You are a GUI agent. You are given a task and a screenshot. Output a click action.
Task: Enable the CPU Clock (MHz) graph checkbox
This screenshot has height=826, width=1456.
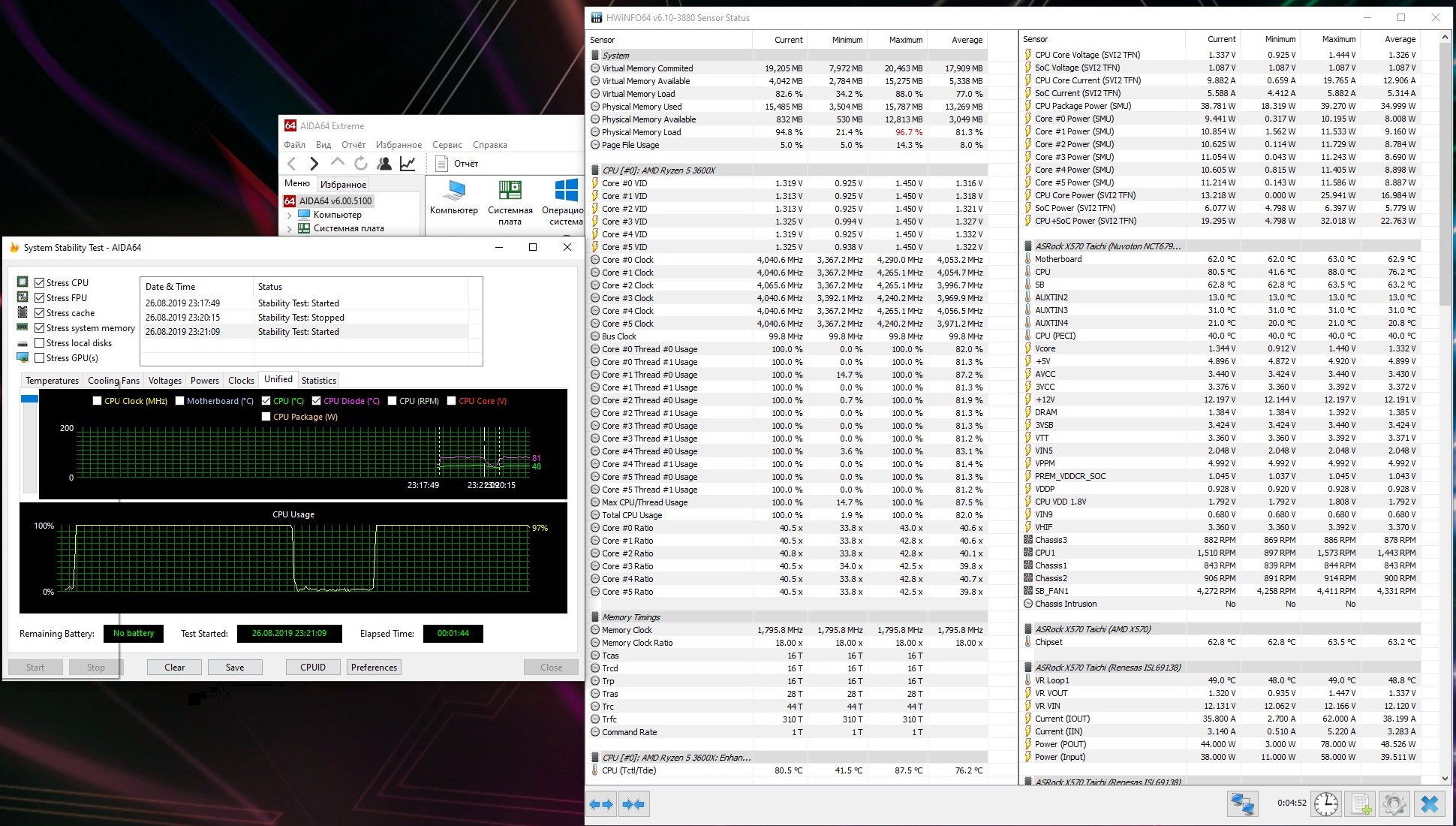[97, 401]
